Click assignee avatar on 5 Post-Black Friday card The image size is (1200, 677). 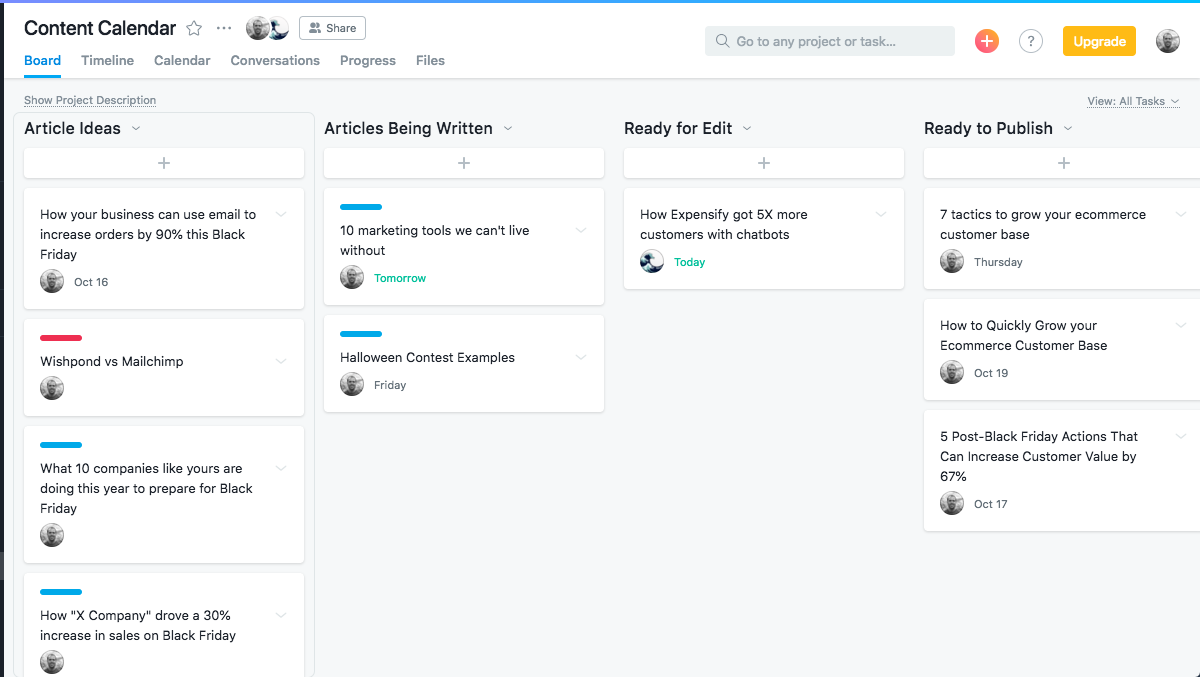[952, 503]
